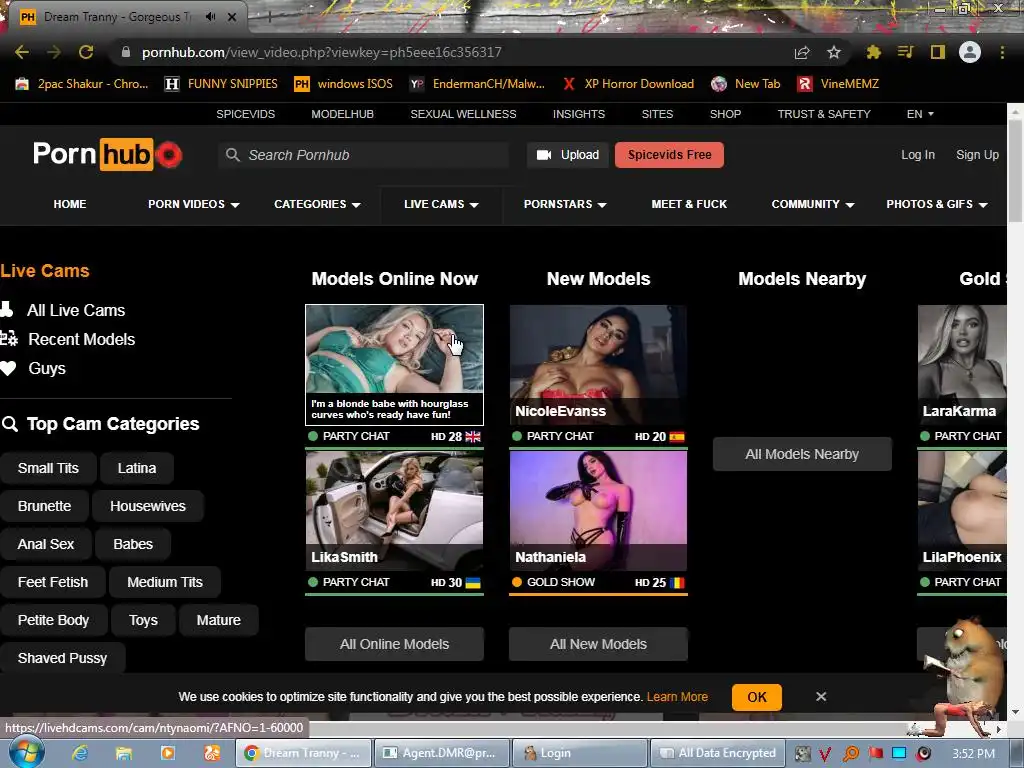Open the Extensions puzzle icon

[x=873, y=52]
